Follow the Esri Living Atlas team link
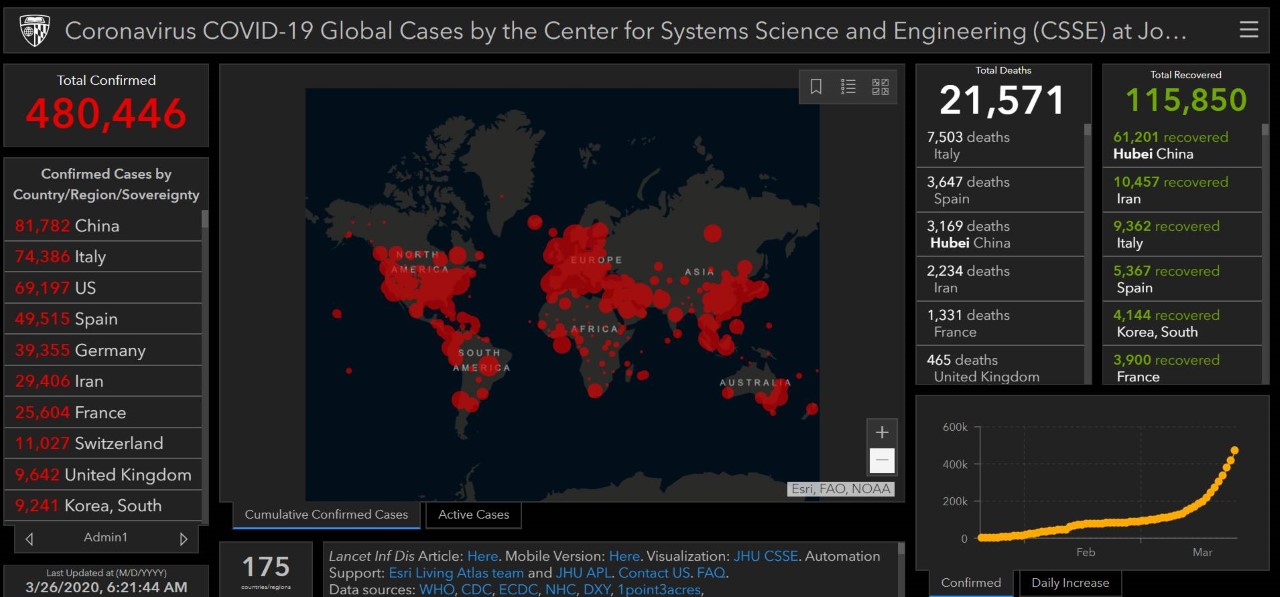The width and height of the screenshot is (1280, 597). pyautogui.click(x=456, y=573)
